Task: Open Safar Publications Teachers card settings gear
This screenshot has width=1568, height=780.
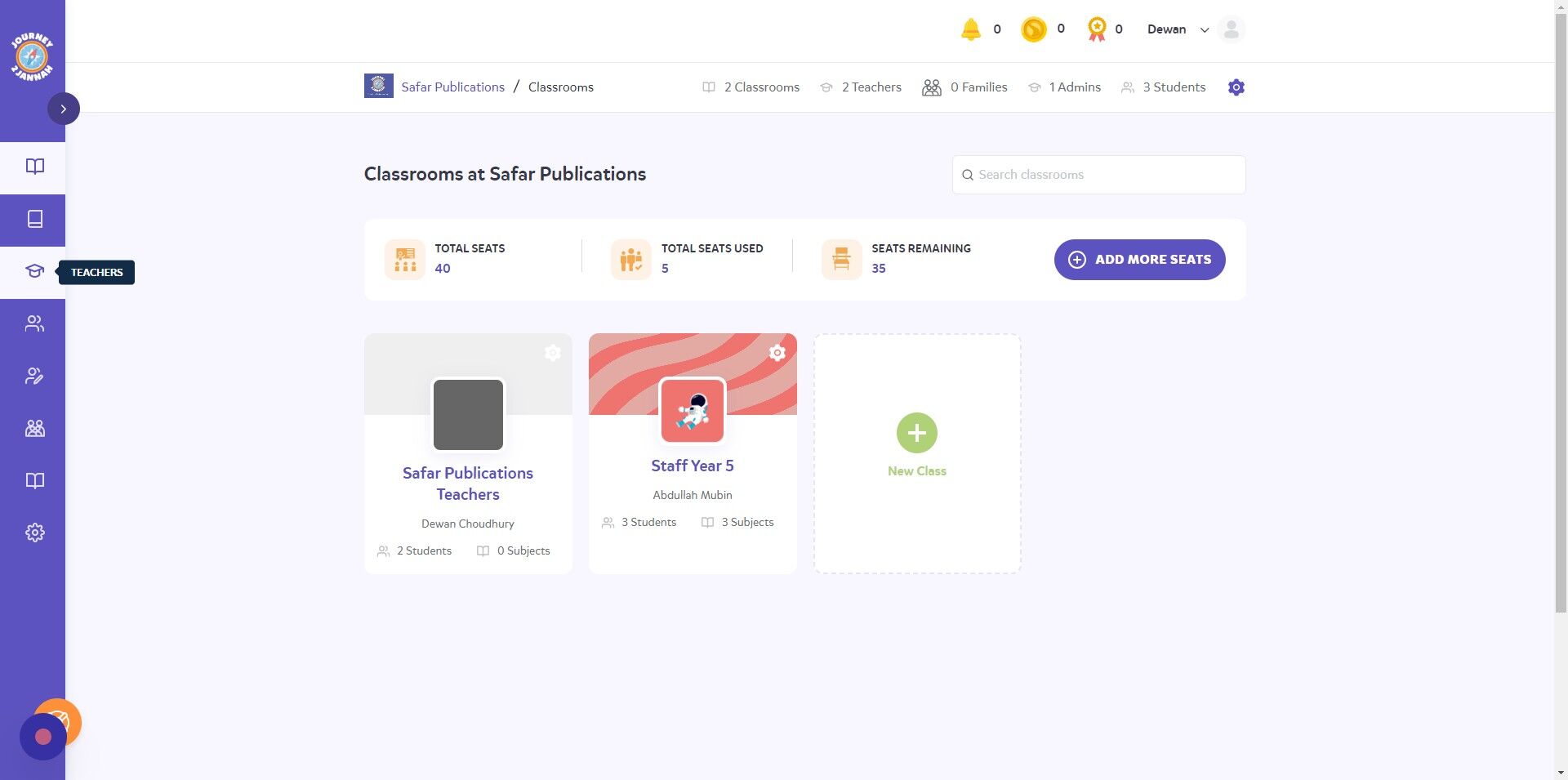Action: (553, 352)
